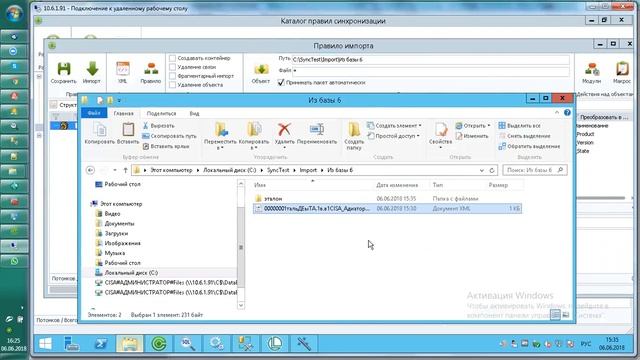Viewport: 640px width, 360px height.
Task: Click Локальный диск (C:) in the breadcrumb
Action: click(229, 170)
